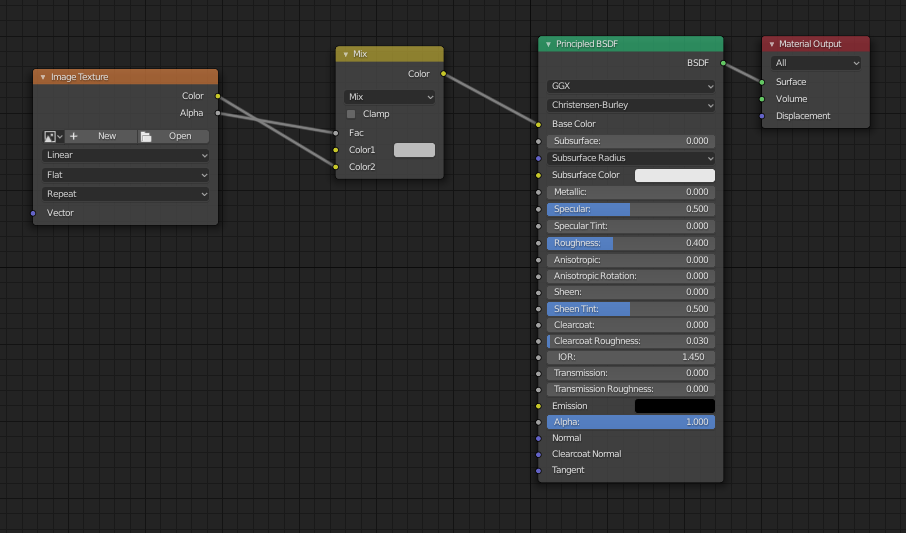Open the Mix blend type dropdown
This screenshot has height=533, width=906.
389,97
